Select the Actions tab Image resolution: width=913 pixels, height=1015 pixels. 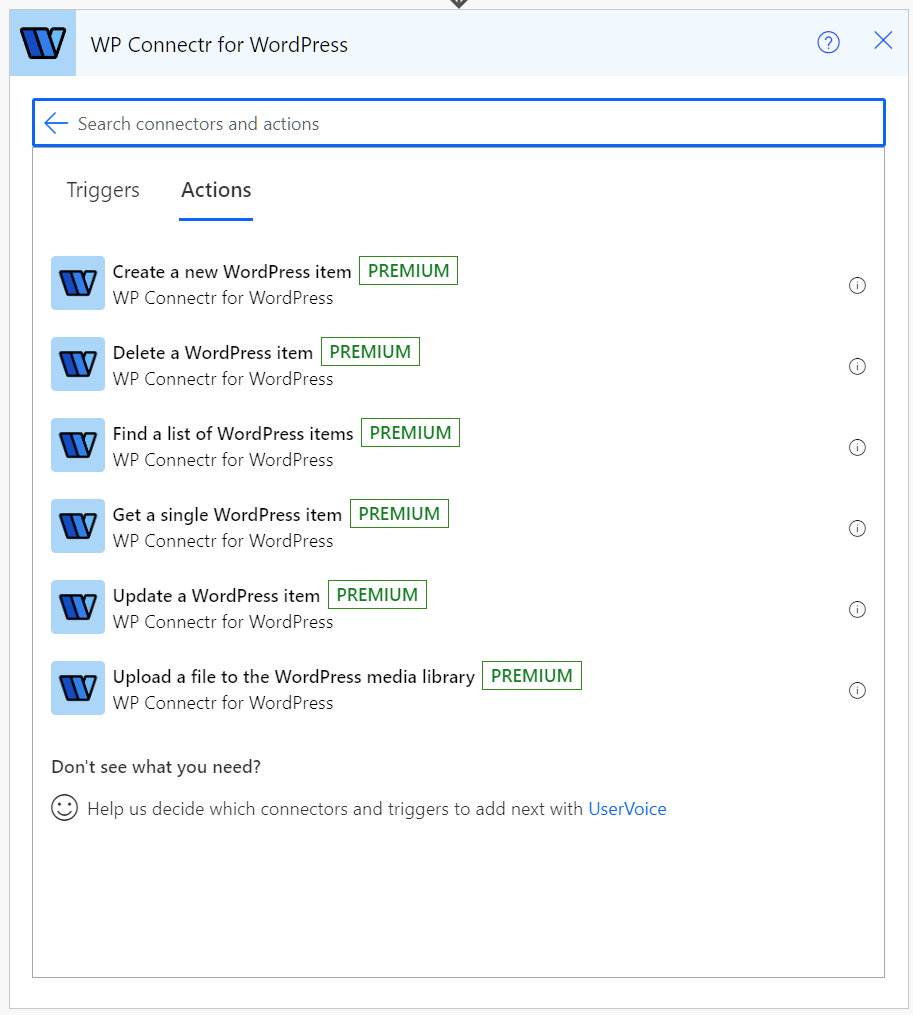pos(215,189)
